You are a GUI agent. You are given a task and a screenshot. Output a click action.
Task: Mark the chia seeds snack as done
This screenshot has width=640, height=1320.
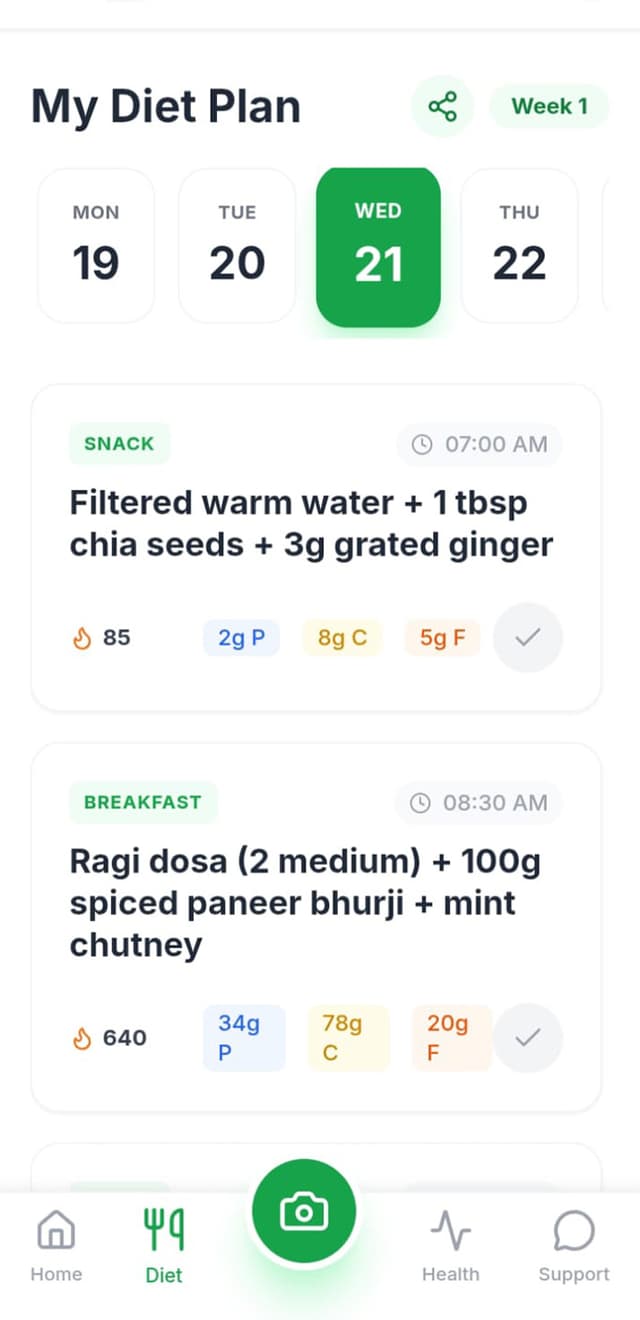[528, 637]
